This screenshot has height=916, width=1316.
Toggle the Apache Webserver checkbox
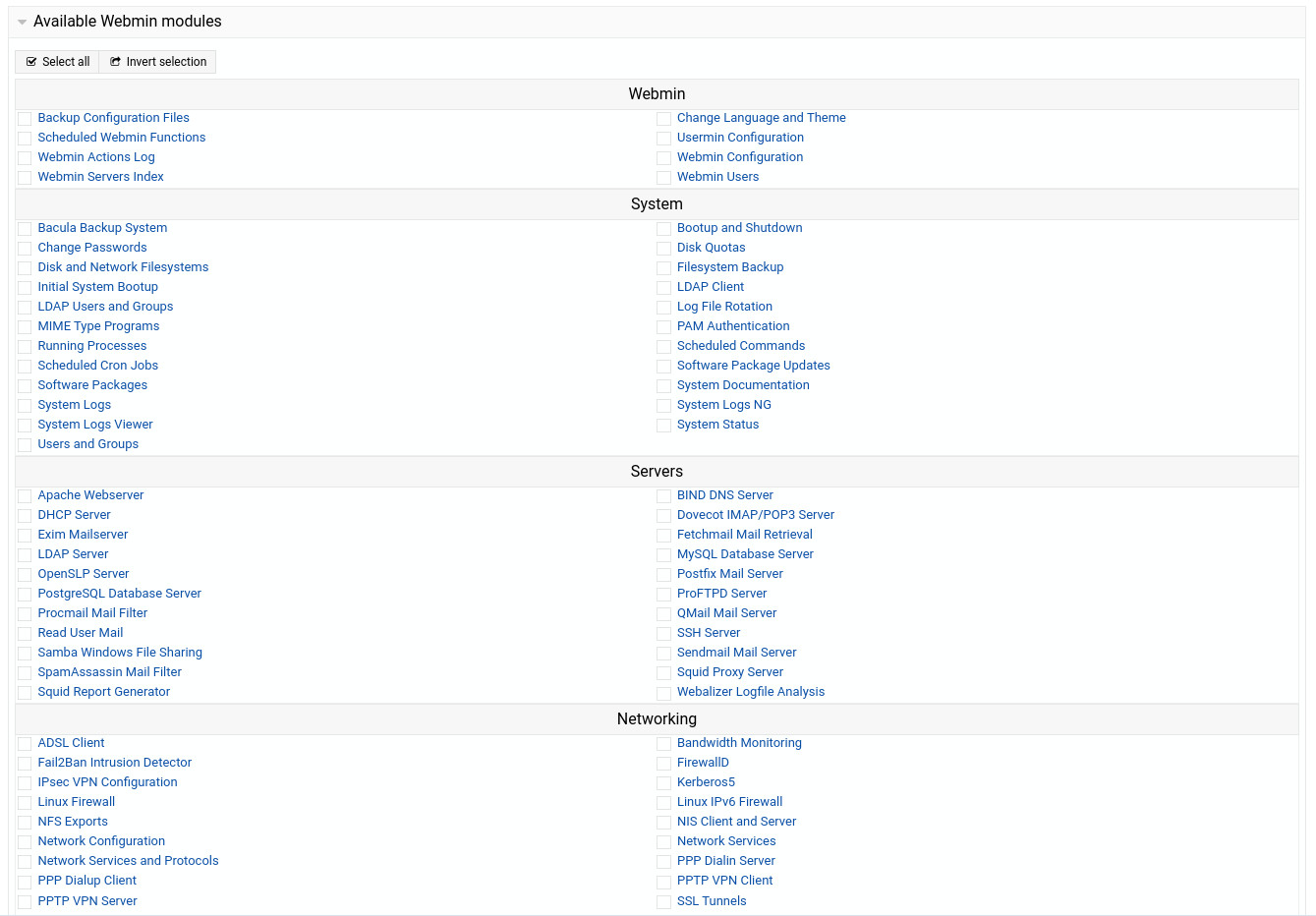(25, 496)
